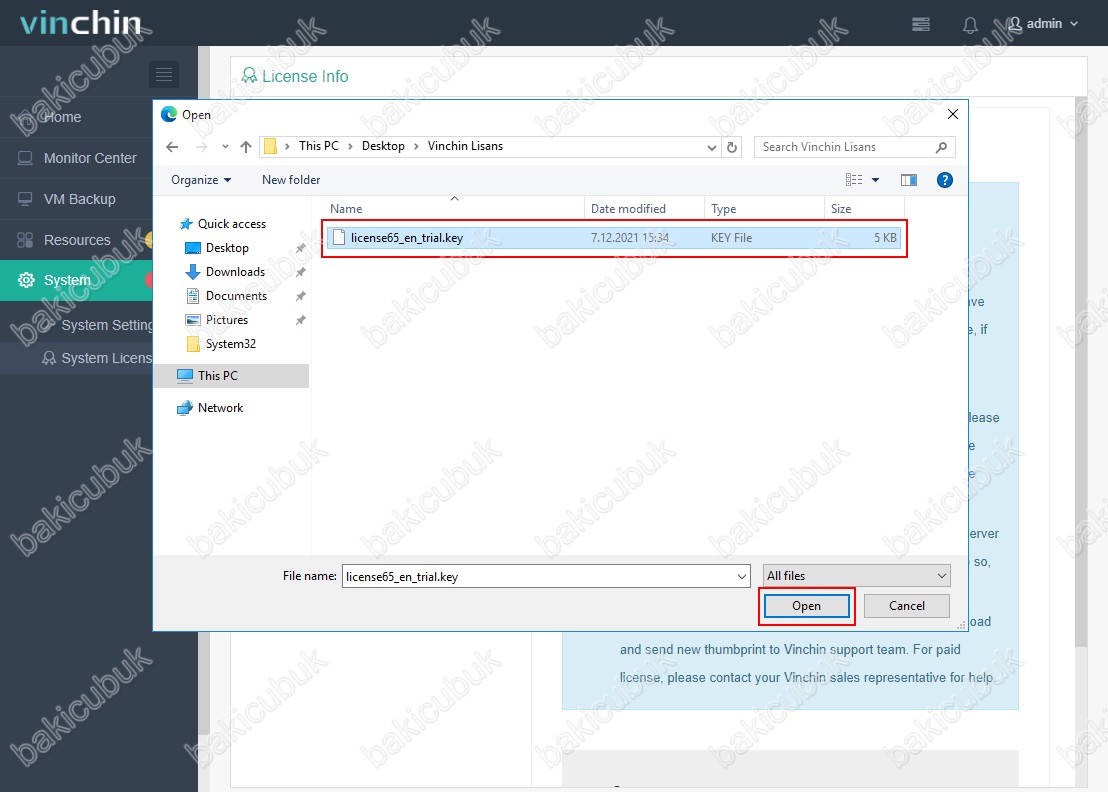Click the Open button
The height and width of the screenshot is (792, 1108).
coord(806,606)
